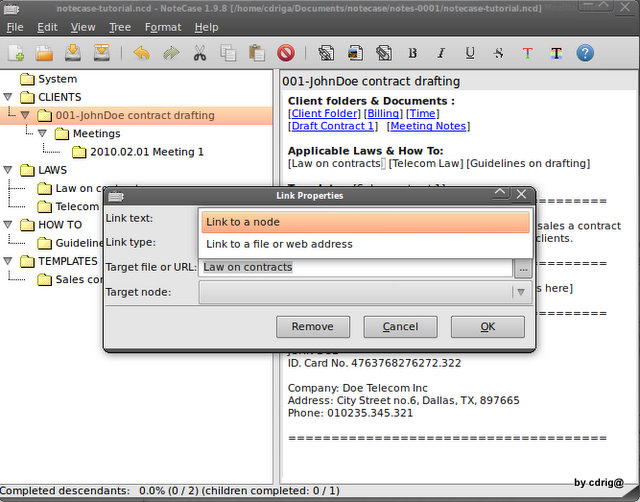Choose 'Link to a node' option
This screenshot has width=640, height=502.
(365, 222)
